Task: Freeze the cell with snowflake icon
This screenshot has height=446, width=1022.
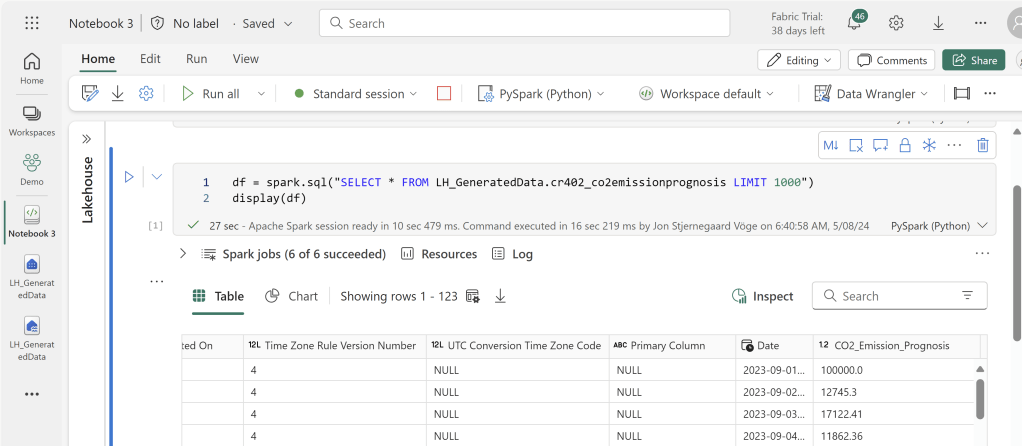Action: point(929,145)
